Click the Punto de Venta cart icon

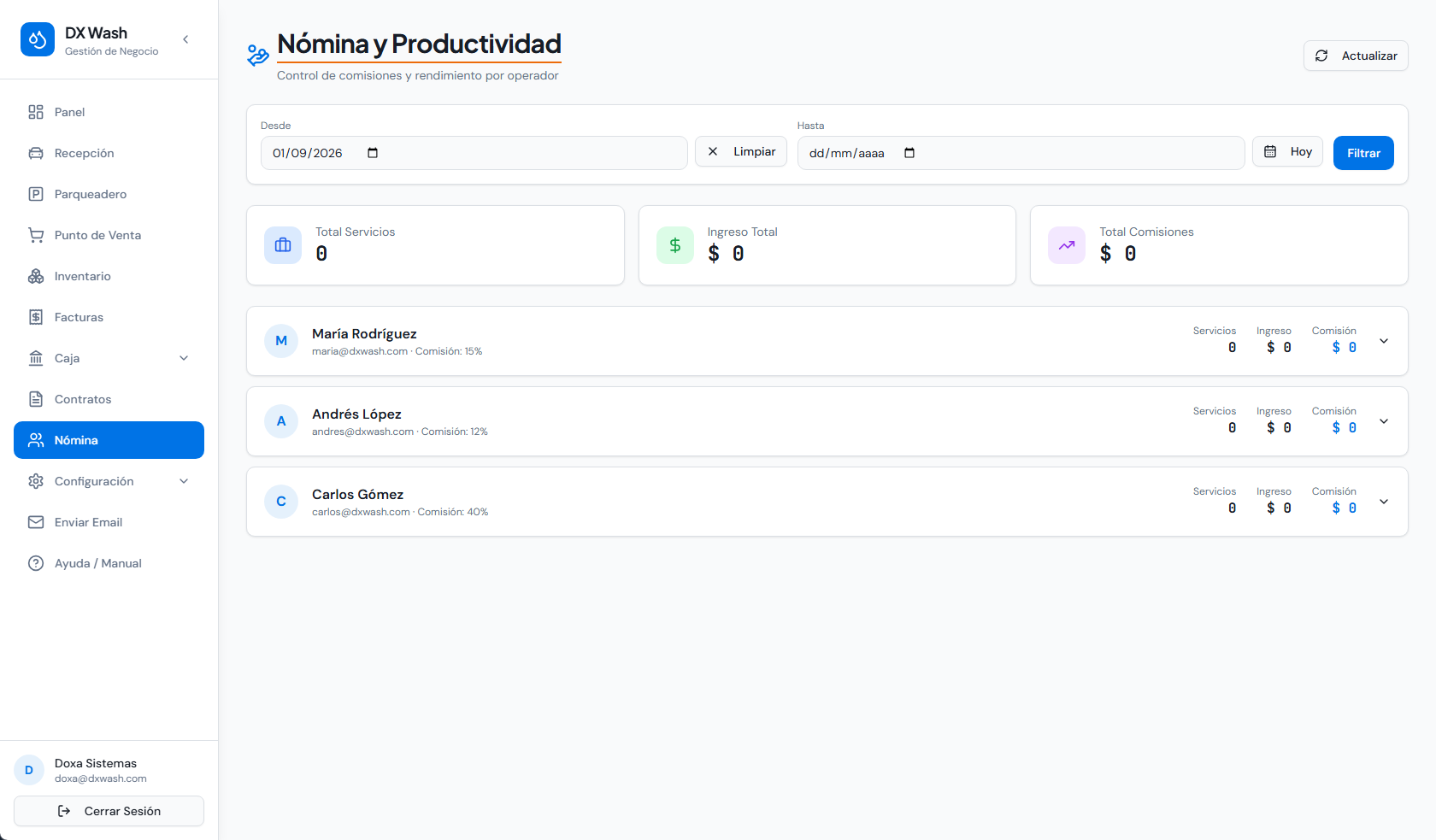[x=36, y=235]
